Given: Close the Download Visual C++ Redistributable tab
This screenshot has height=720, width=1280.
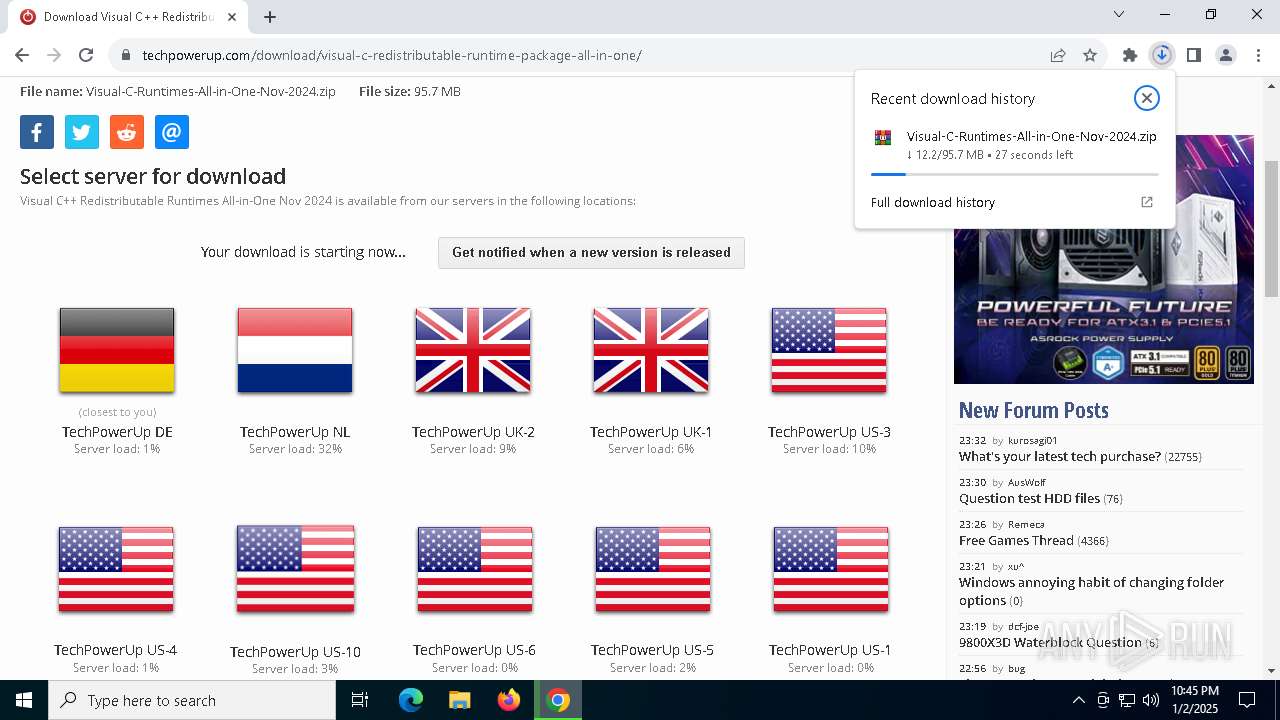Looking at the screenshot, I should tap(233, 16).
